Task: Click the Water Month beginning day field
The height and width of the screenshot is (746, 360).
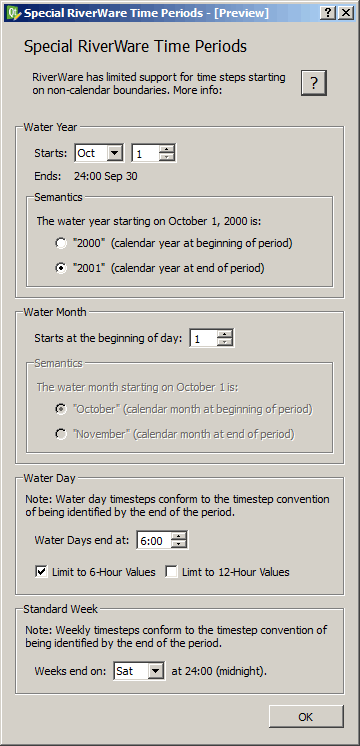Action: [x=204, y=339]
